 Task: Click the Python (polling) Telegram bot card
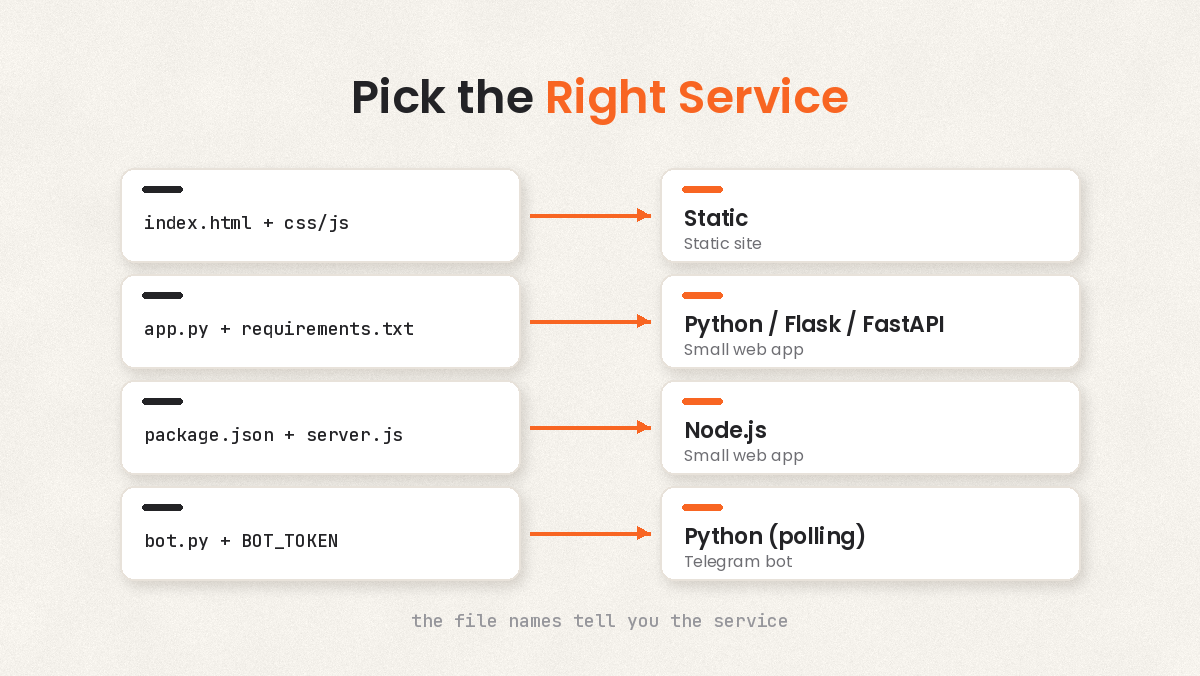(x=870, y=533)
